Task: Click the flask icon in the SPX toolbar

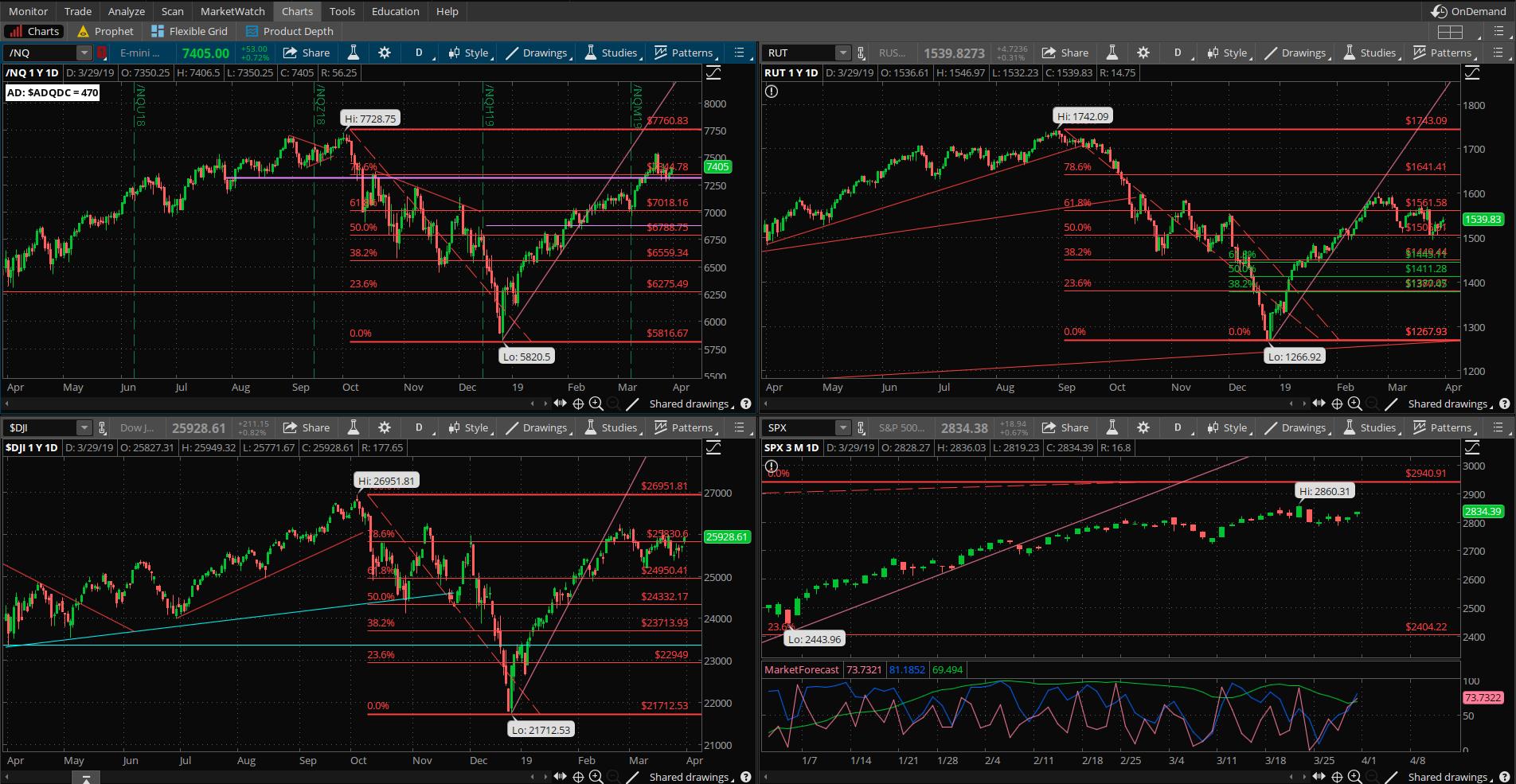Action: click(1112, 427)
